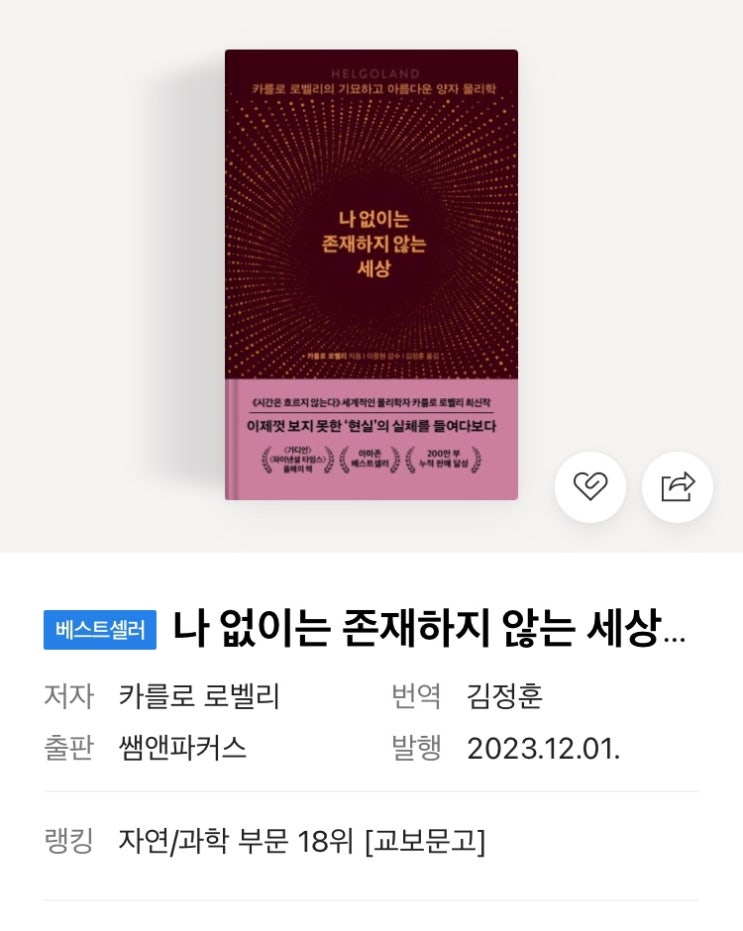
Task: Tap the heart wishlist icon
Action: pyautogui.click(x=590, y=487)
